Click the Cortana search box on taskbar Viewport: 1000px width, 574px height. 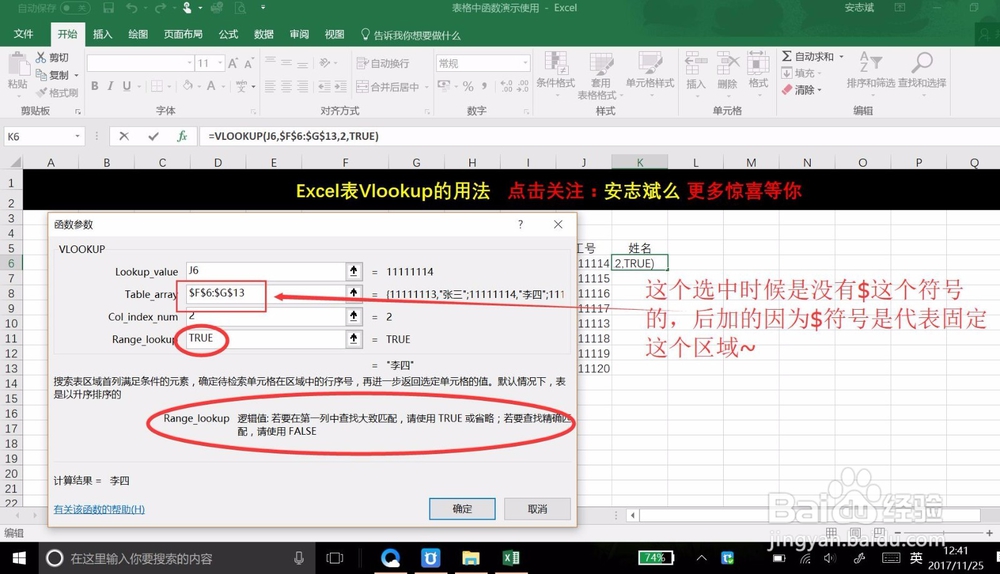coord(177,558)
